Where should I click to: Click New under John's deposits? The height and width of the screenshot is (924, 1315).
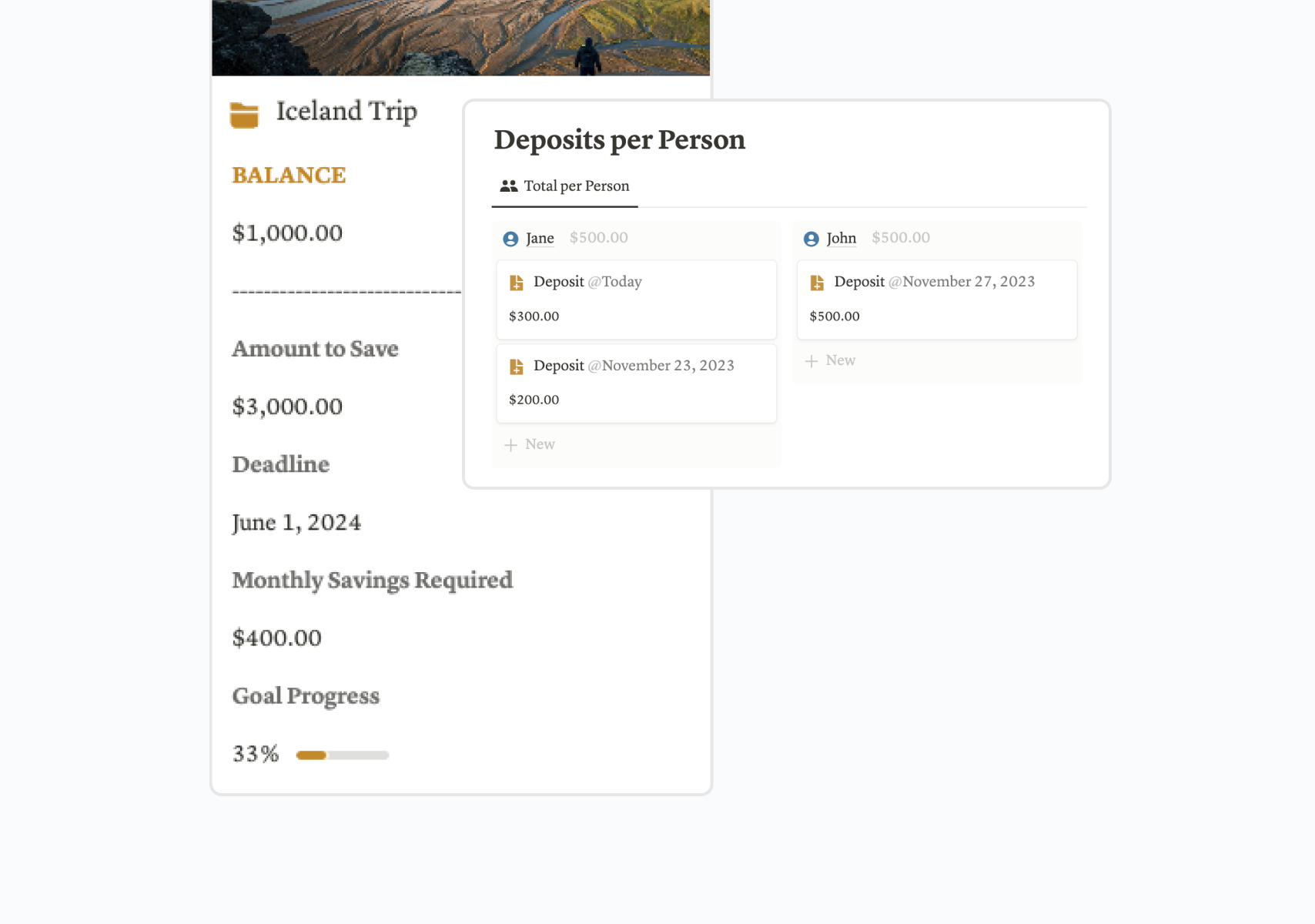point(840,360)
